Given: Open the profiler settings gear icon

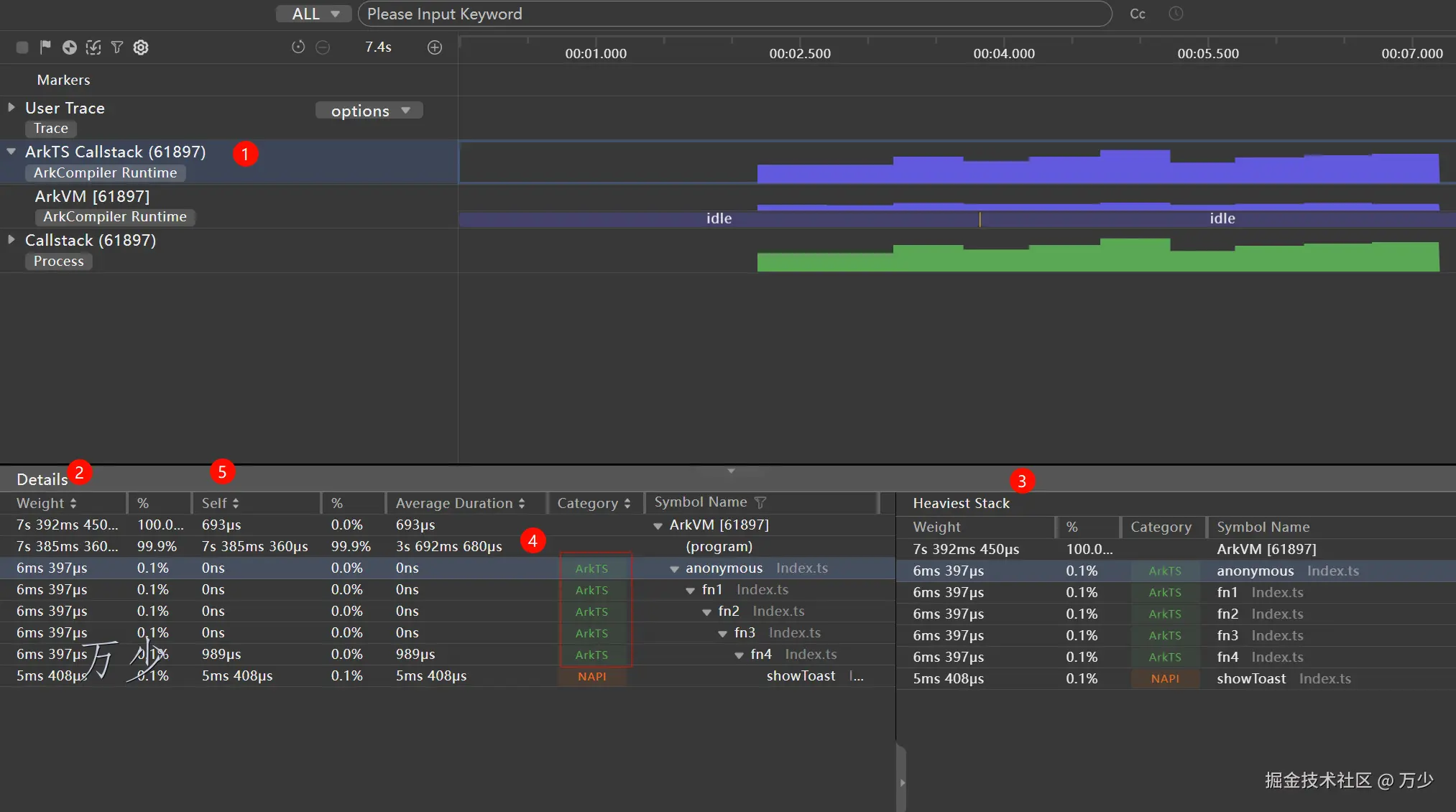Looking at the screenshot, I should (141, 47).
